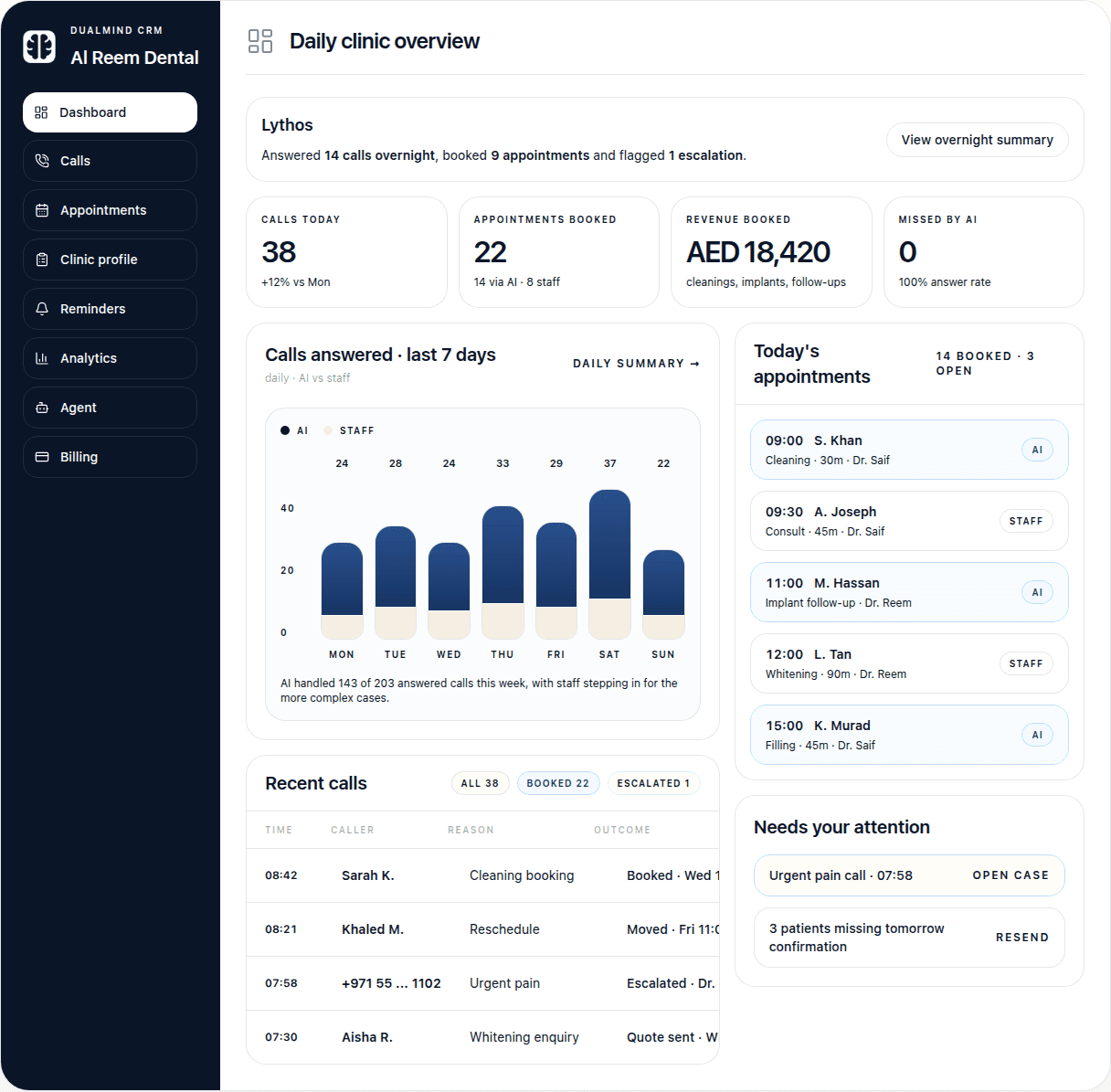Click the Appointments calendar icon in sidebar
Image resolution: width=1111 pixels, height=1092 pixels.
[42, 210]
